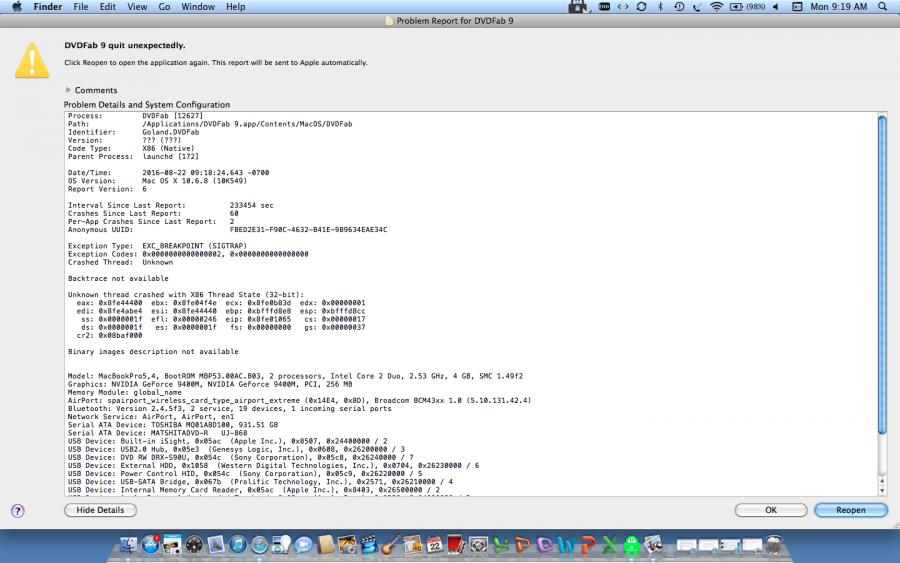This screenshot has width=900, height=563.
Task: Open App Store from the Dock
Action: pyautogui.click(x=150, y=545)
